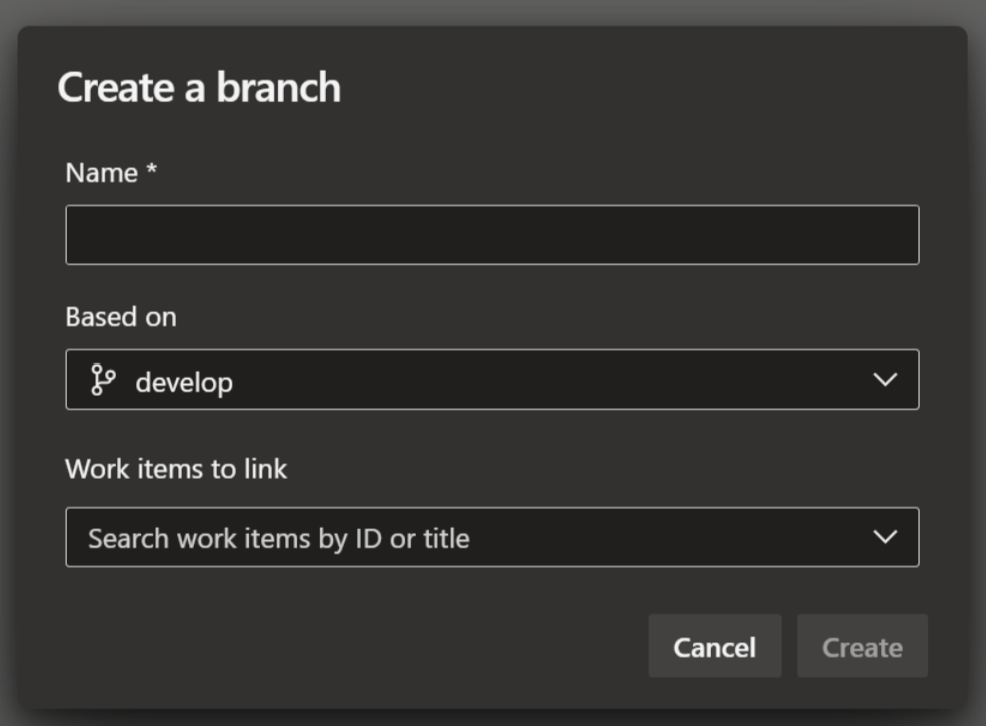Select the git branch glyph in Based on

pos(103,380)
